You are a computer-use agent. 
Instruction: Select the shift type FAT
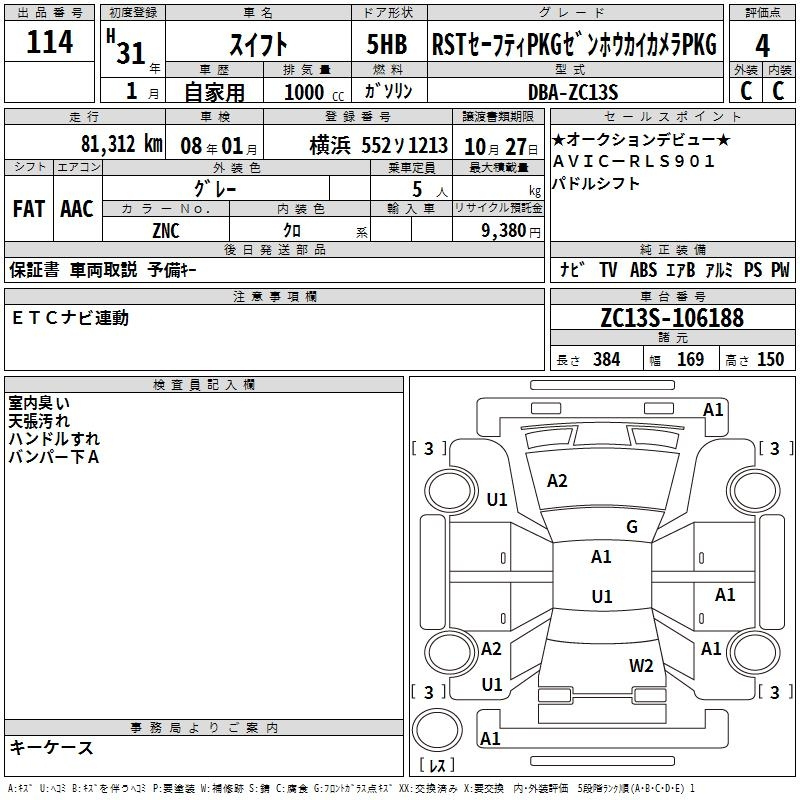pyautogui.click(x=29, y=209)
